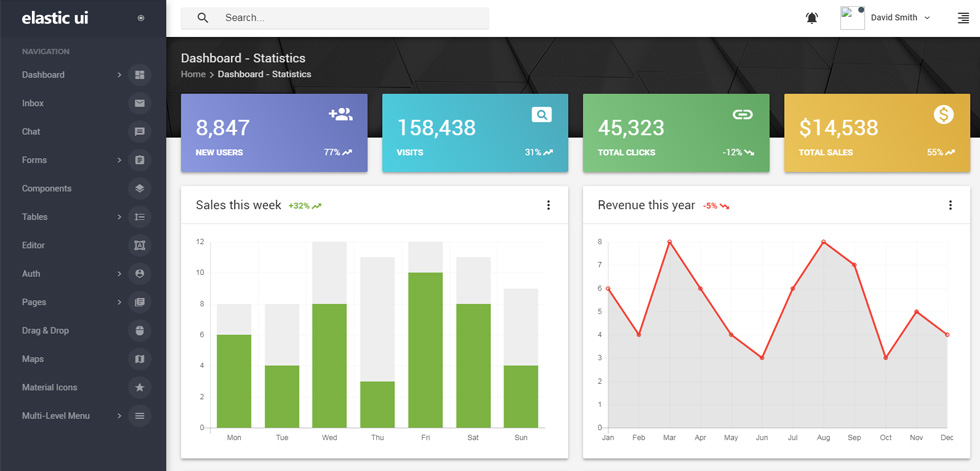
Task: Click the Editor icon in sidebar
Action: (x=139, y=245)
